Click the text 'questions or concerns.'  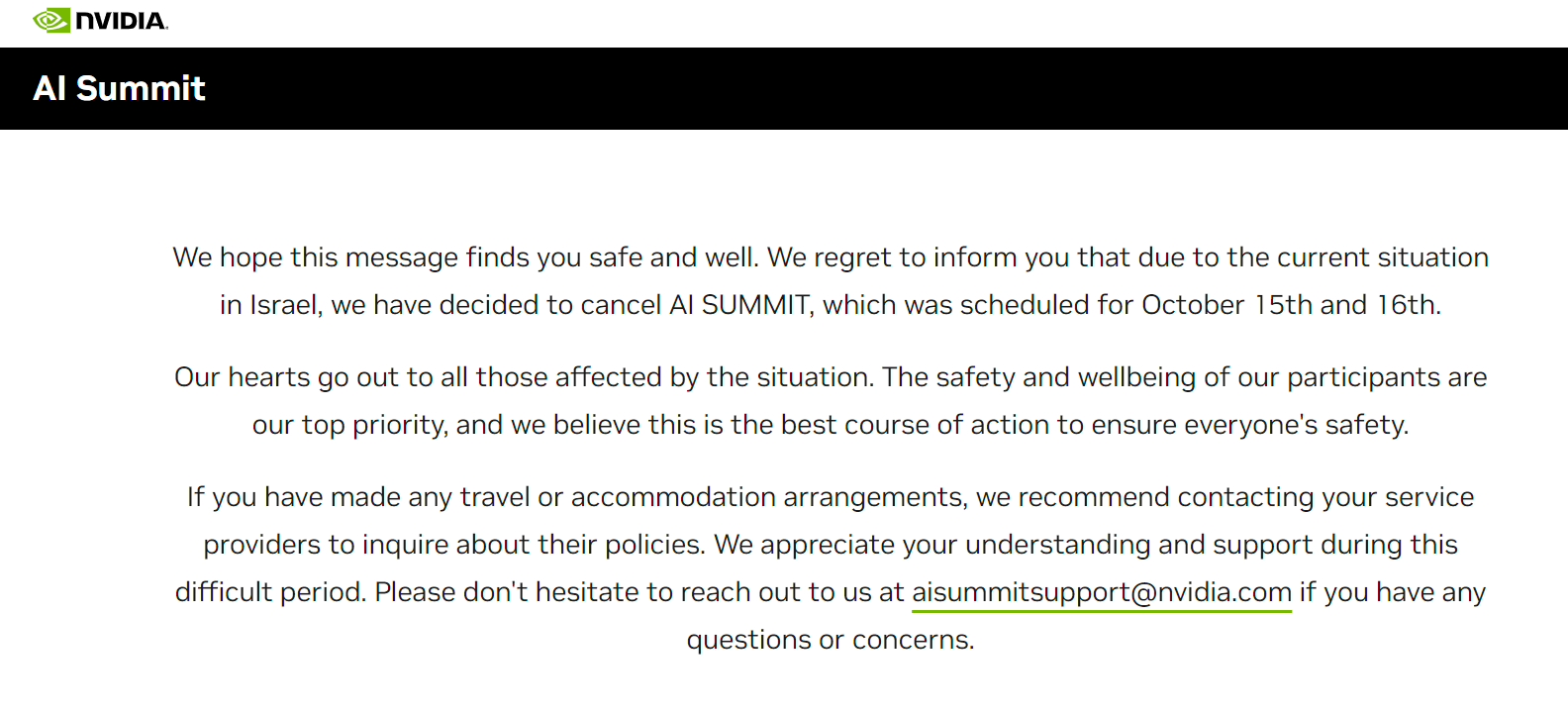tap(831, 640)
